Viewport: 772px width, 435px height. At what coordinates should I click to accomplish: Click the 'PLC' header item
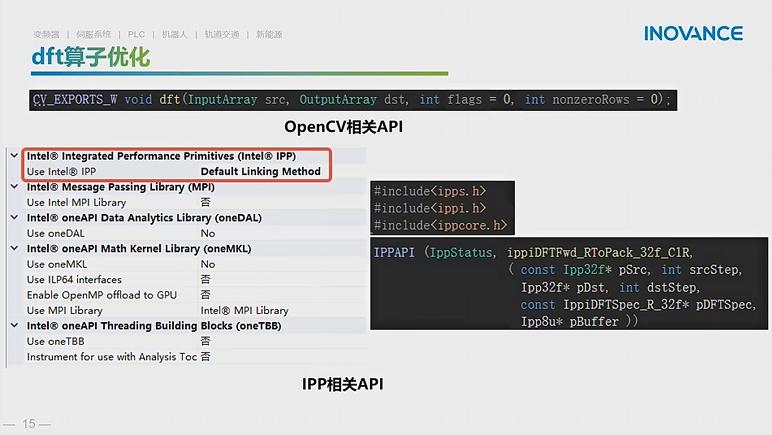[136, 34]
